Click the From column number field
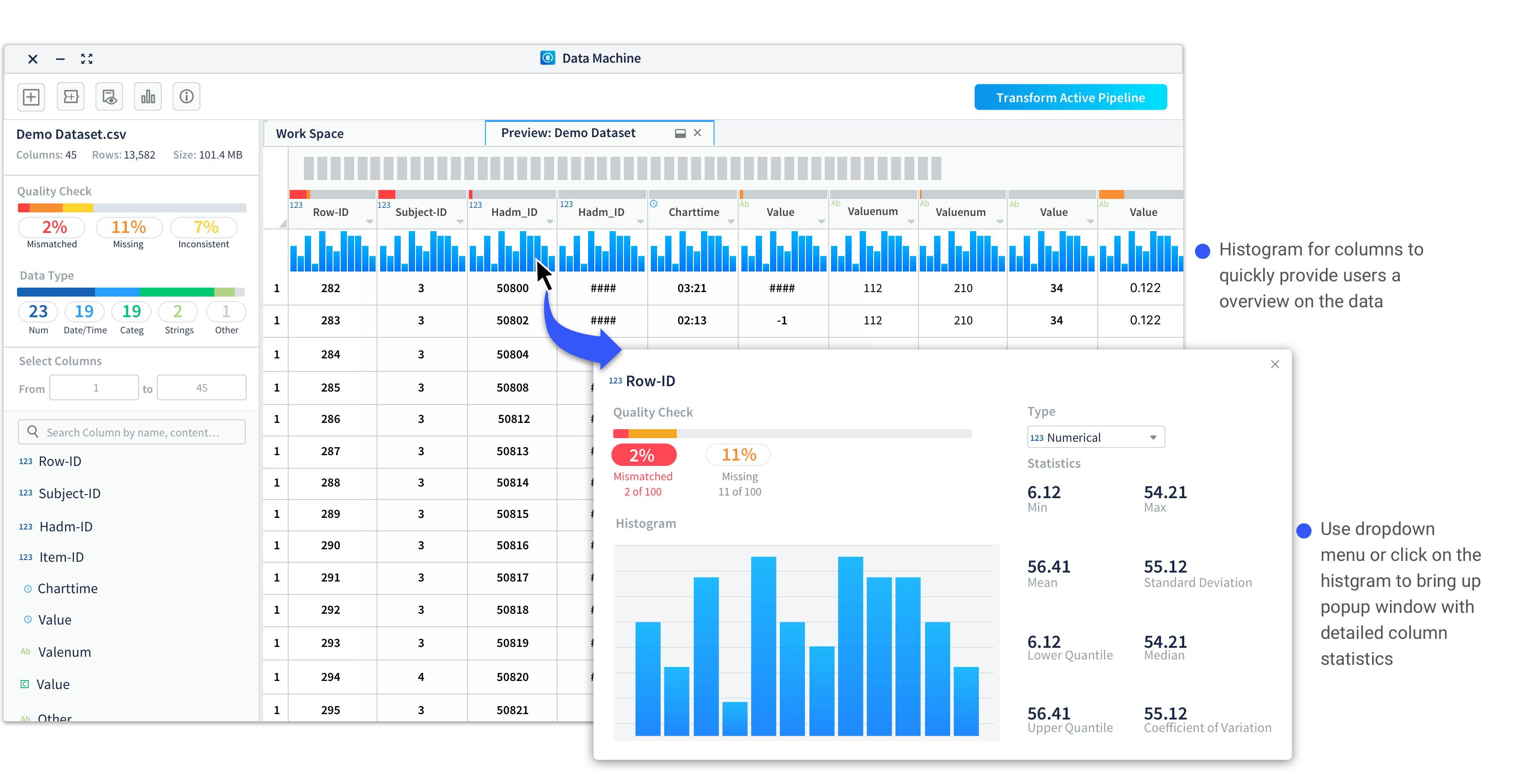This screenshot has height=784, width=1524. tap(94, 388)
